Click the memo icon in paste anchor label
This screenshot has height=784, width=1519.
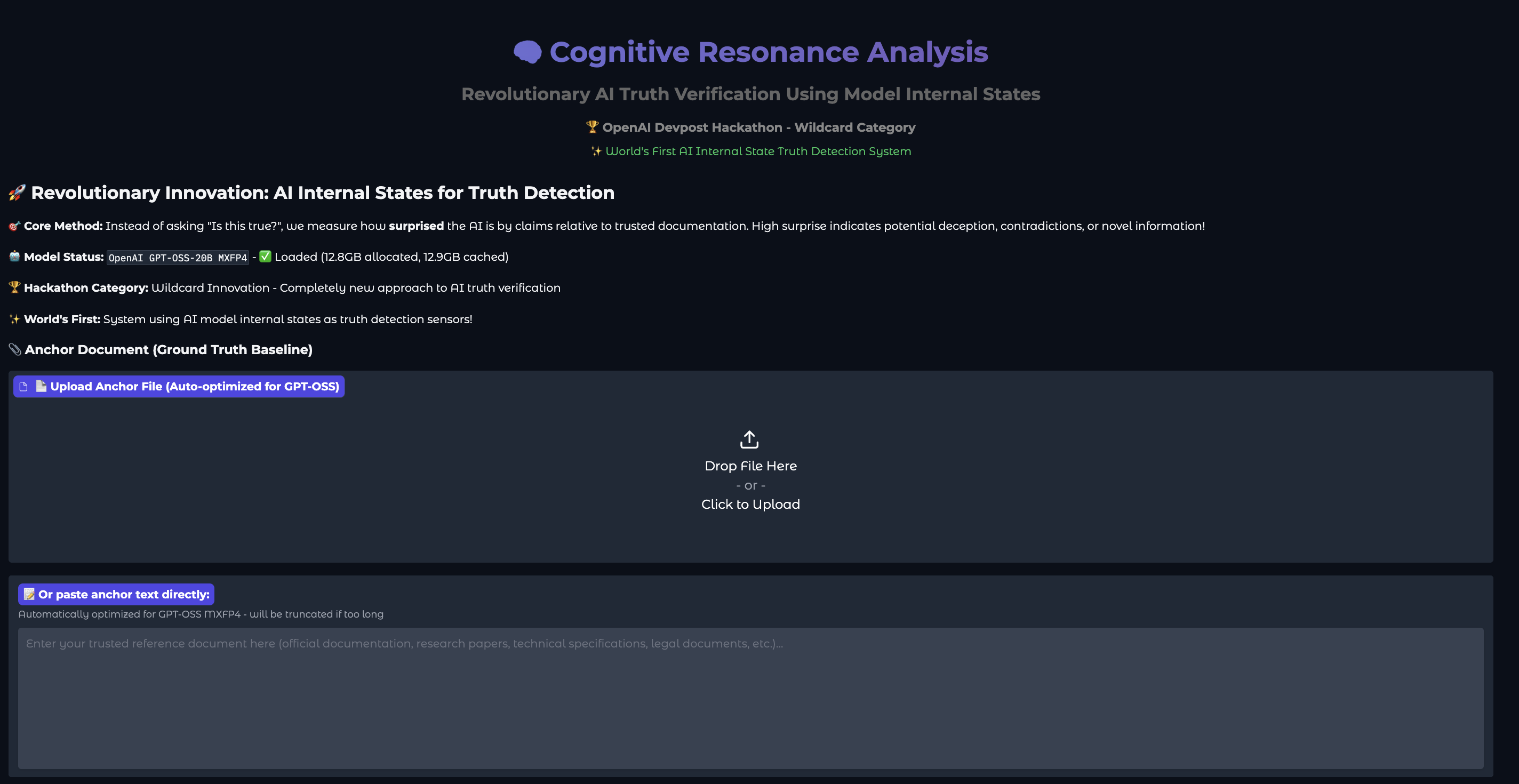[x=29, y=594]
